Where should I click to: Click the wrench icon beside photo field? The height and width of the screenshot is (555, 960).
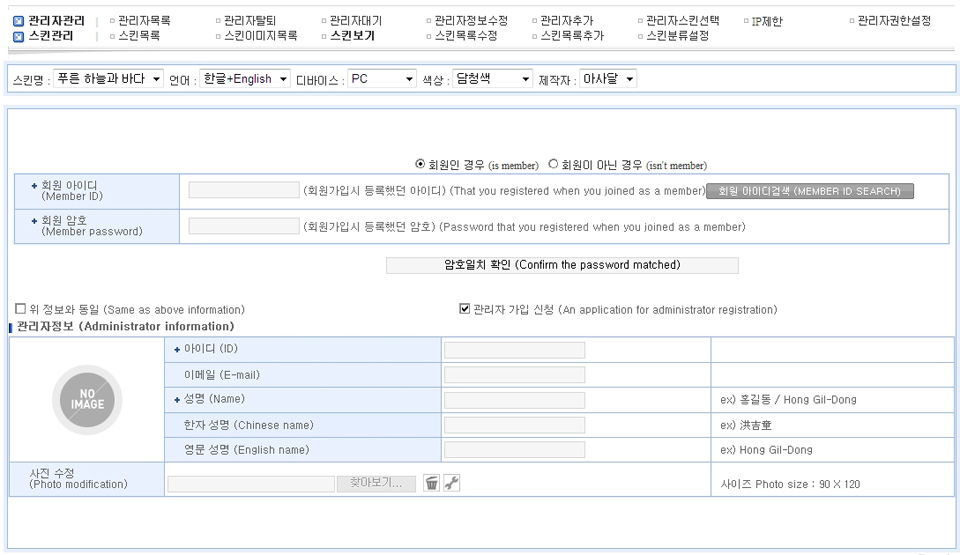coord(451,483)
